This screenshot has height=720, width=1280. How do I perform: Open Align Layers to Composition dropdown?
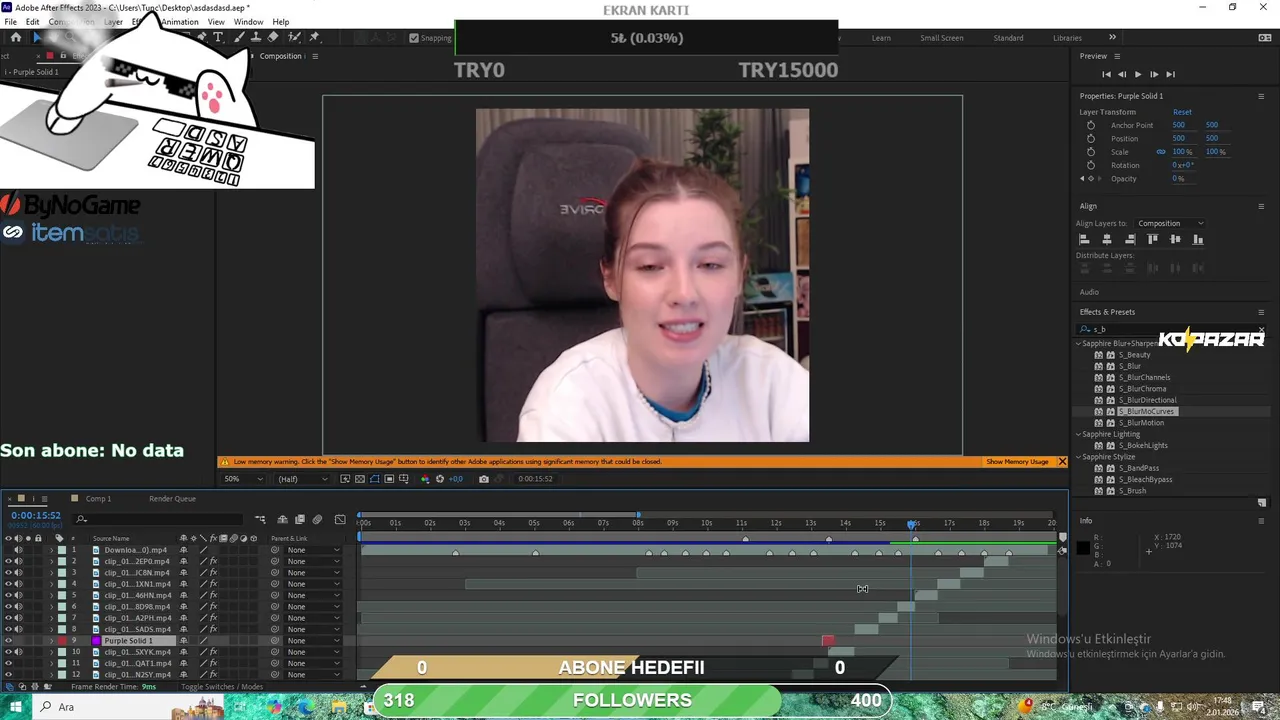point(1170,223)
